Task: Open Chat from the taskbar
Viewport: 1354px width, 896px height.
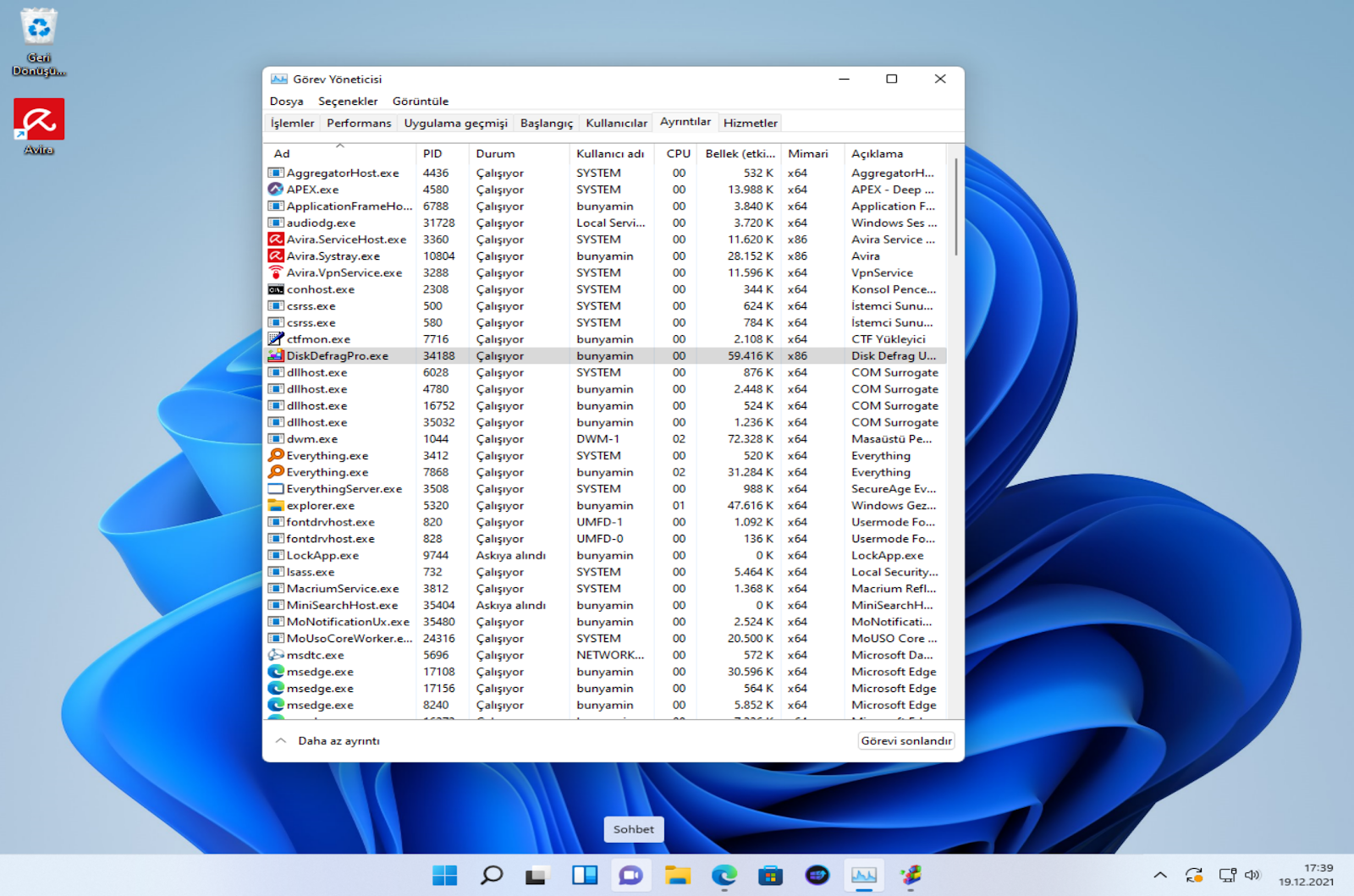Action: 630,876
